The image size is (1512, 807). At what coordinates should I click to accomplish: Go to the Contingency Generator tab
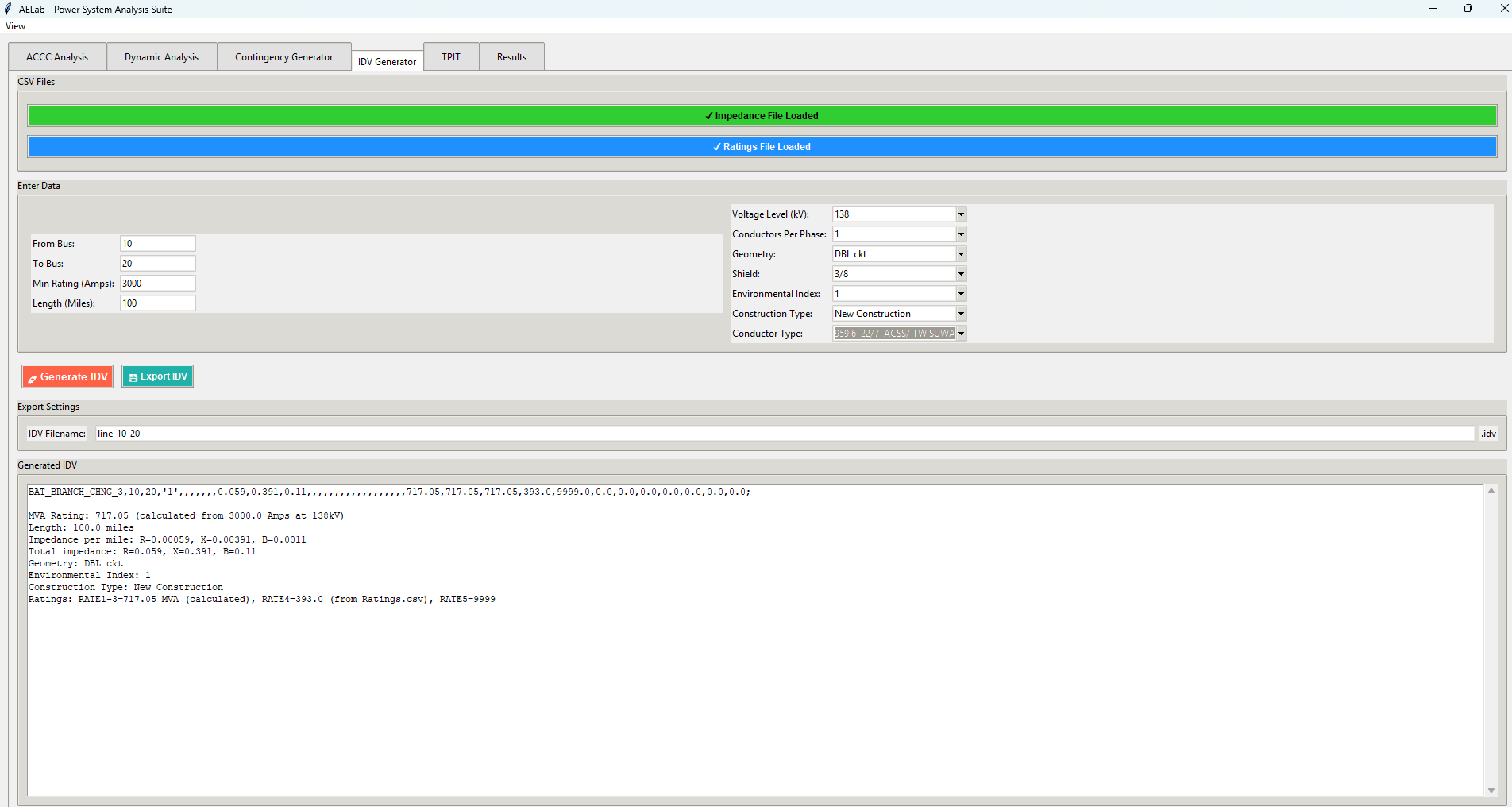[283, 57]
